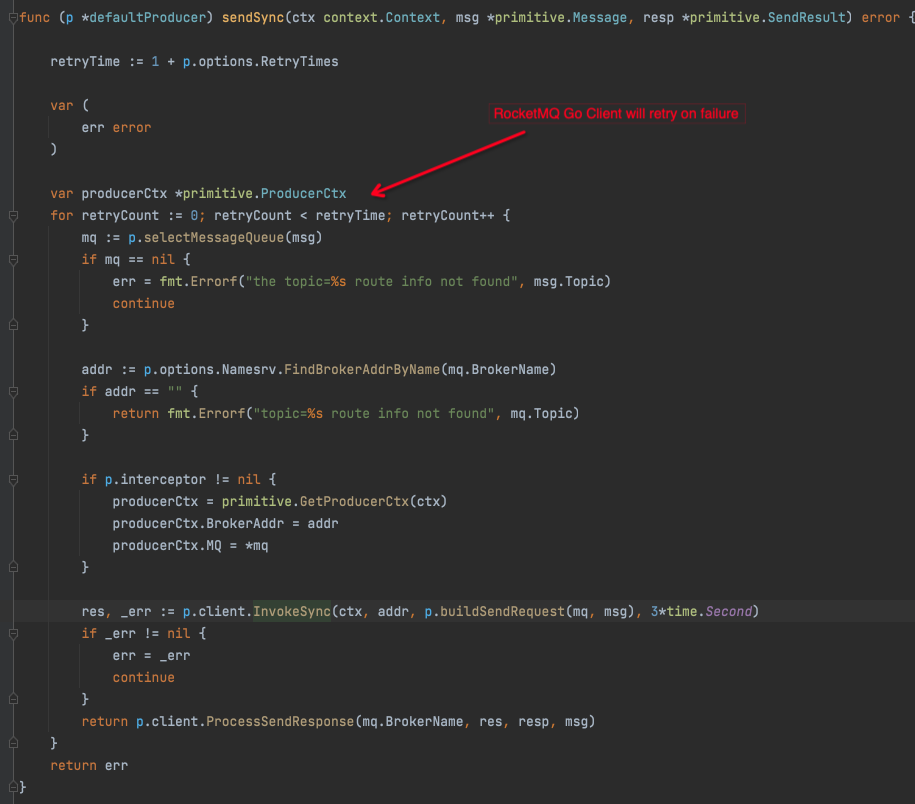Click producerCtx.MQ assignment
Image resolution: width=915 pixels, height=804 pixels.
(190, 546)
